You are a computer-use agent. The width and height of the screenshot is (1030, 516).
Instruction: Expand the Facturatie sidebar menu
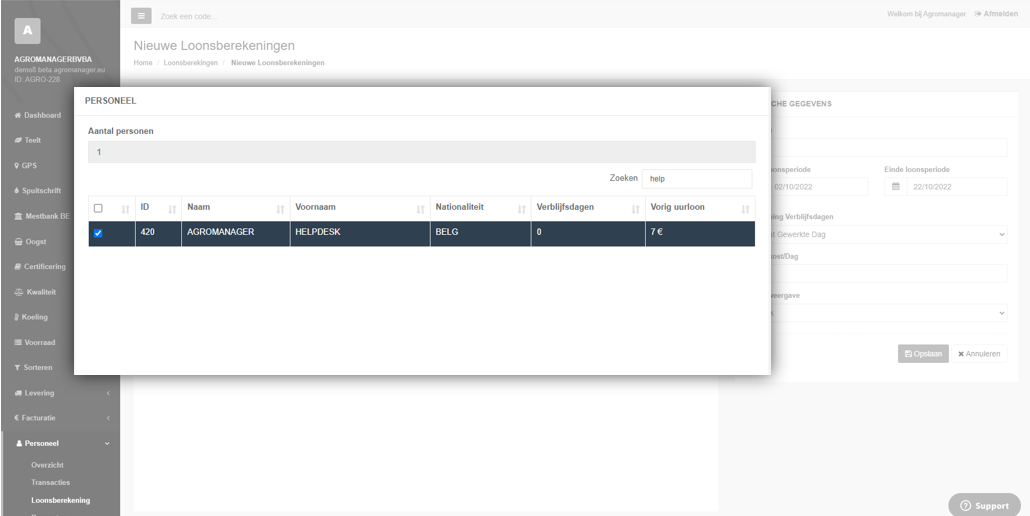tap(60, 418)
